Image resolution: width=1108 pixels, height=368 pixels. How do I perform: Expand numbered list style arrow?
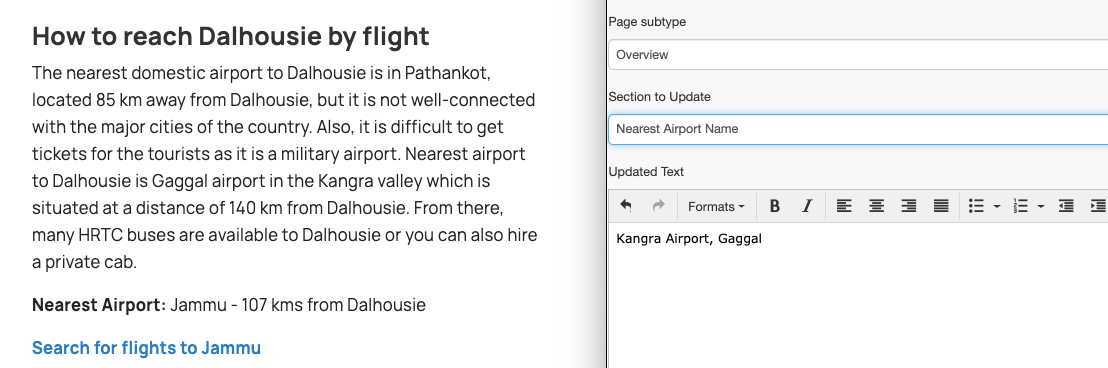1041,207
